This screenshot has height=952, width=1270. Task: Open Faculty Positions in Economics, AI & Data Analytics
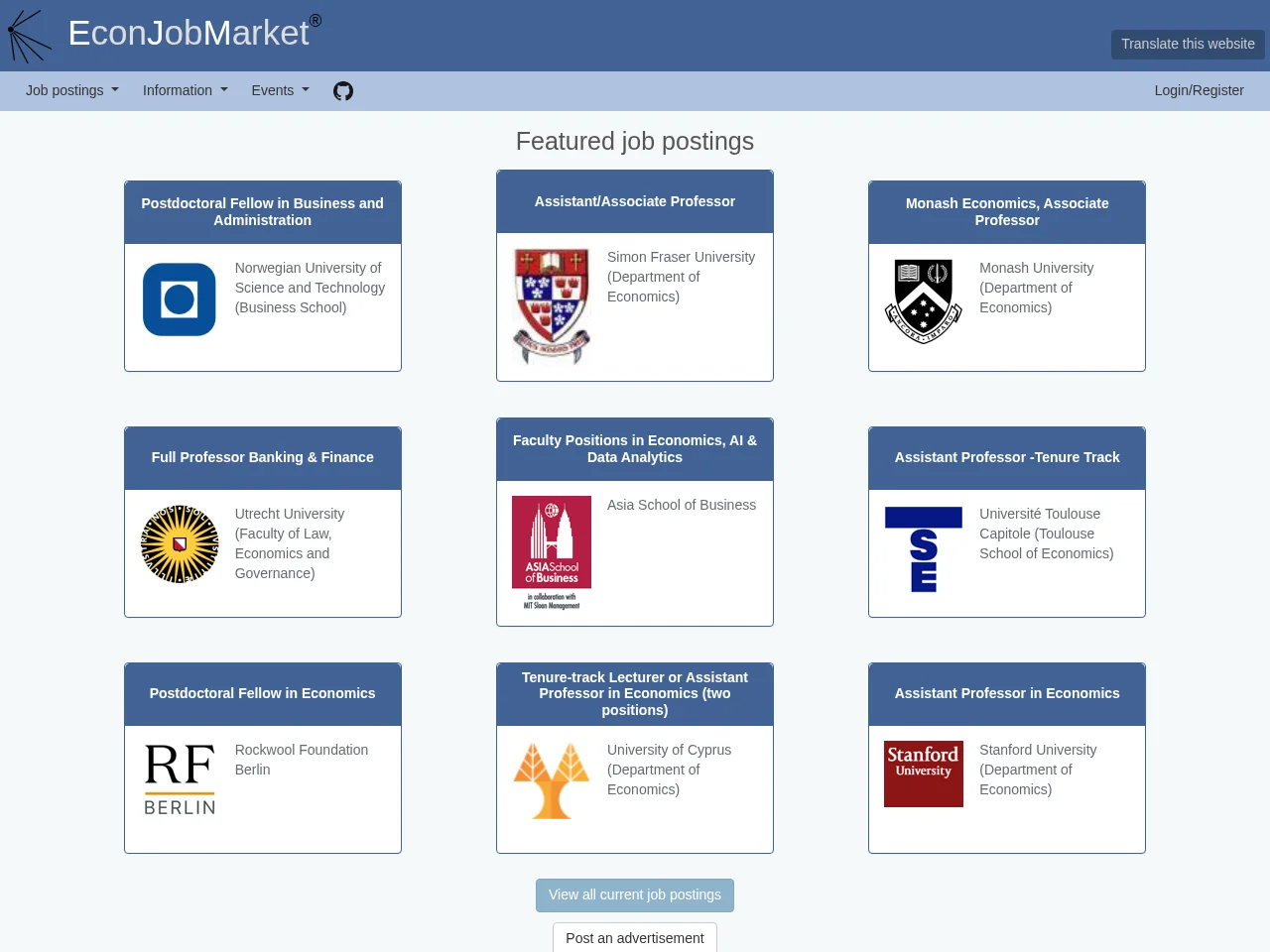coord(635,449)
